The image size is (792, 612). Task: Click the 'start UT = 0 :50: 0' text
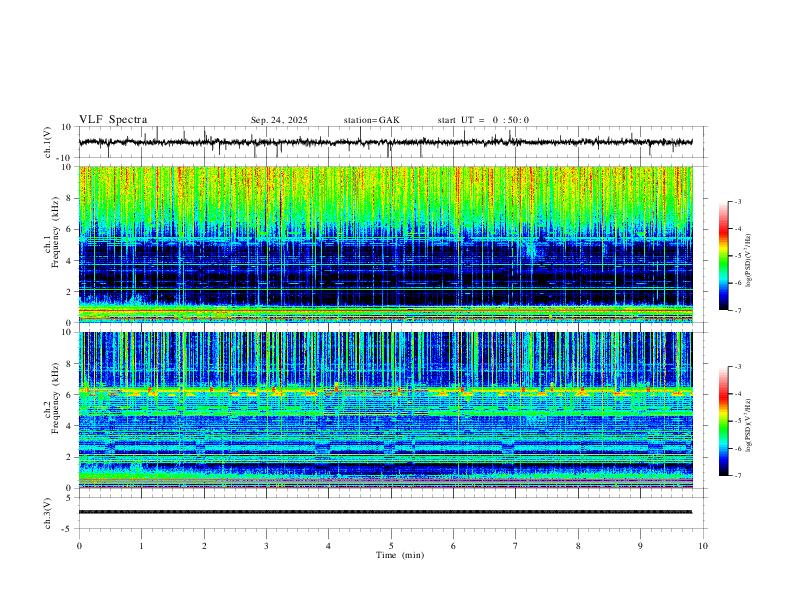483,120
